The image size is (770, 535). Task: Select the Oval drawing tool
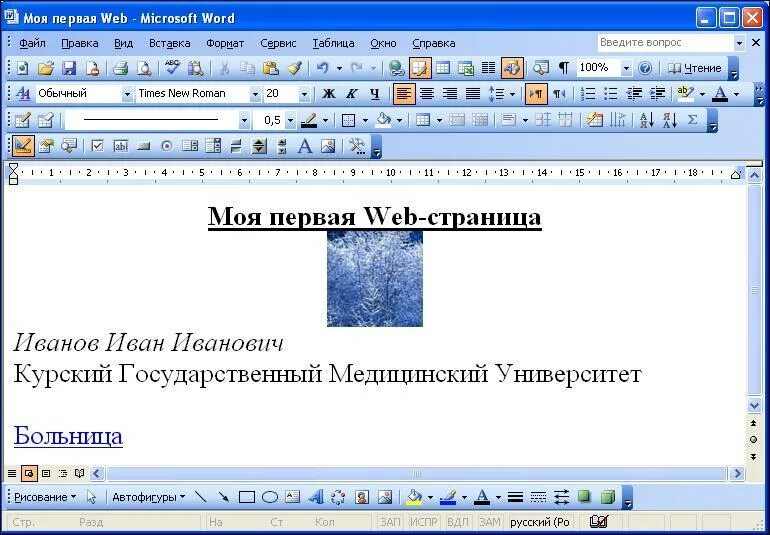[x=270, y=497]
